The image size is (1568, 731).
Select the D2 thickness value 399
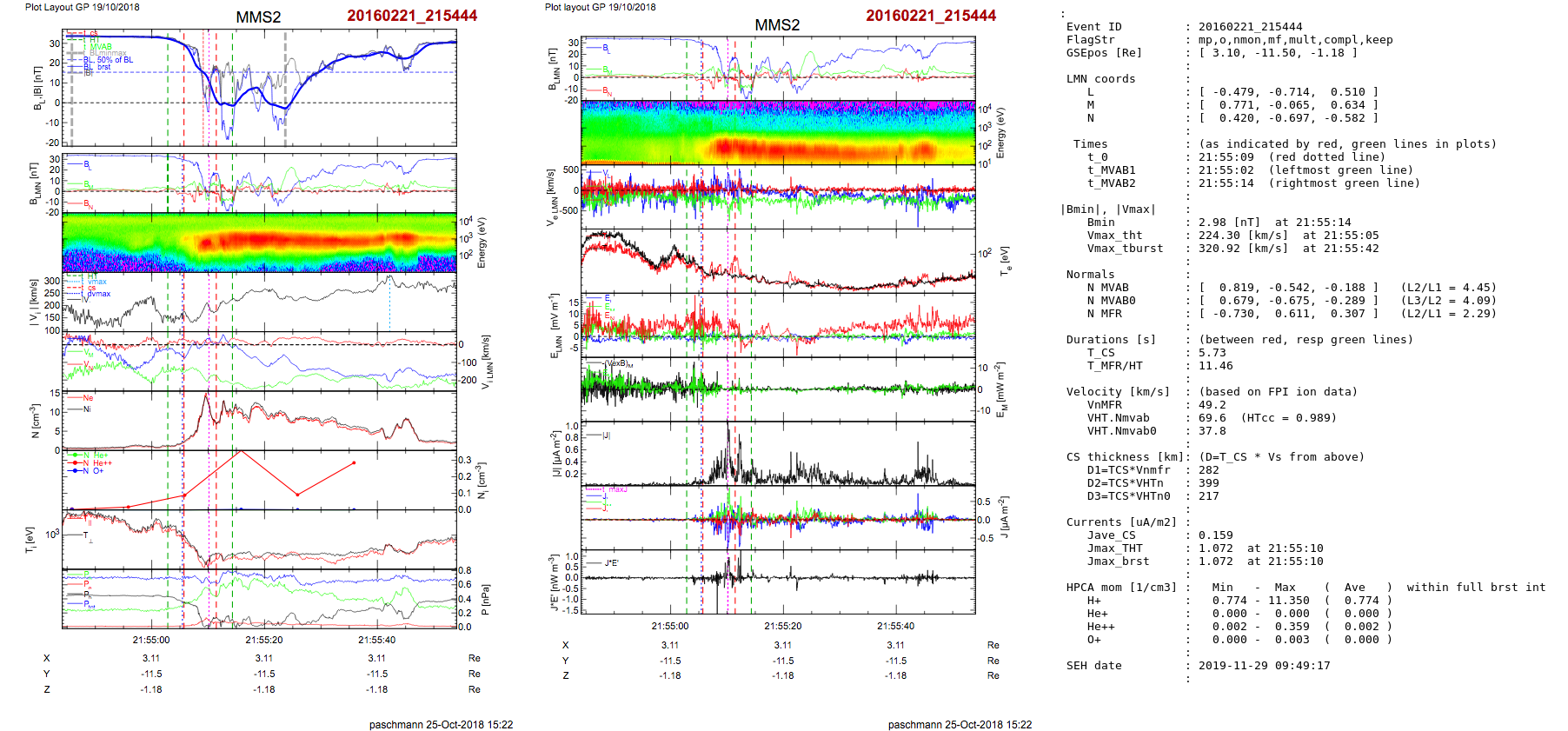coord(1209,483)
